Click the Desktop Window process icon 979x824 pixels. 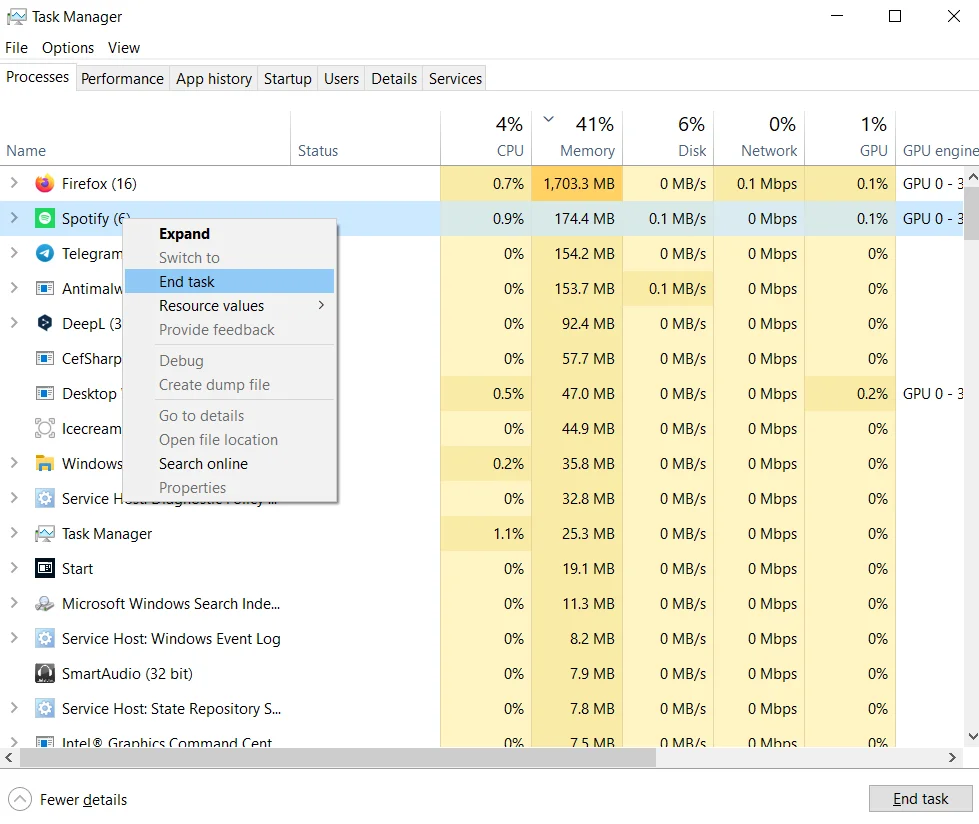coord(44,393)
